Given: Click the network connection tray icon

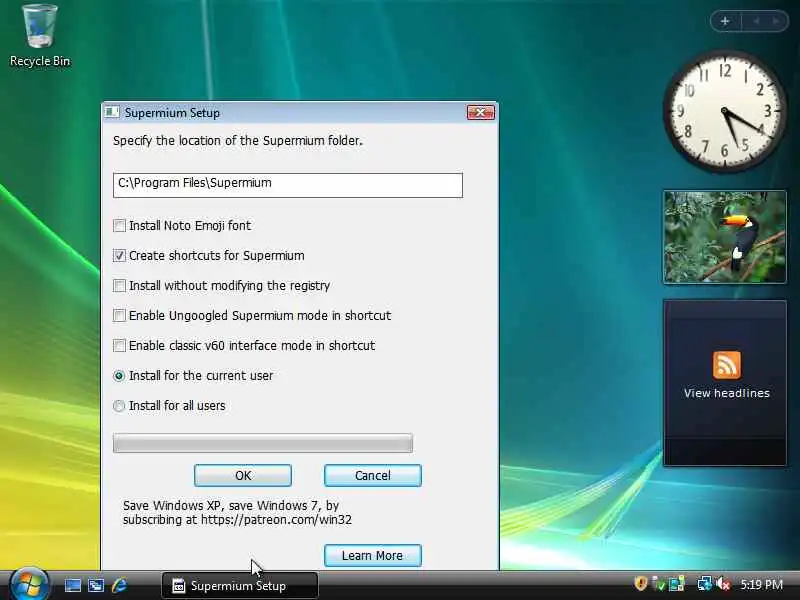Looking at the screenshot, I should 704,583.
